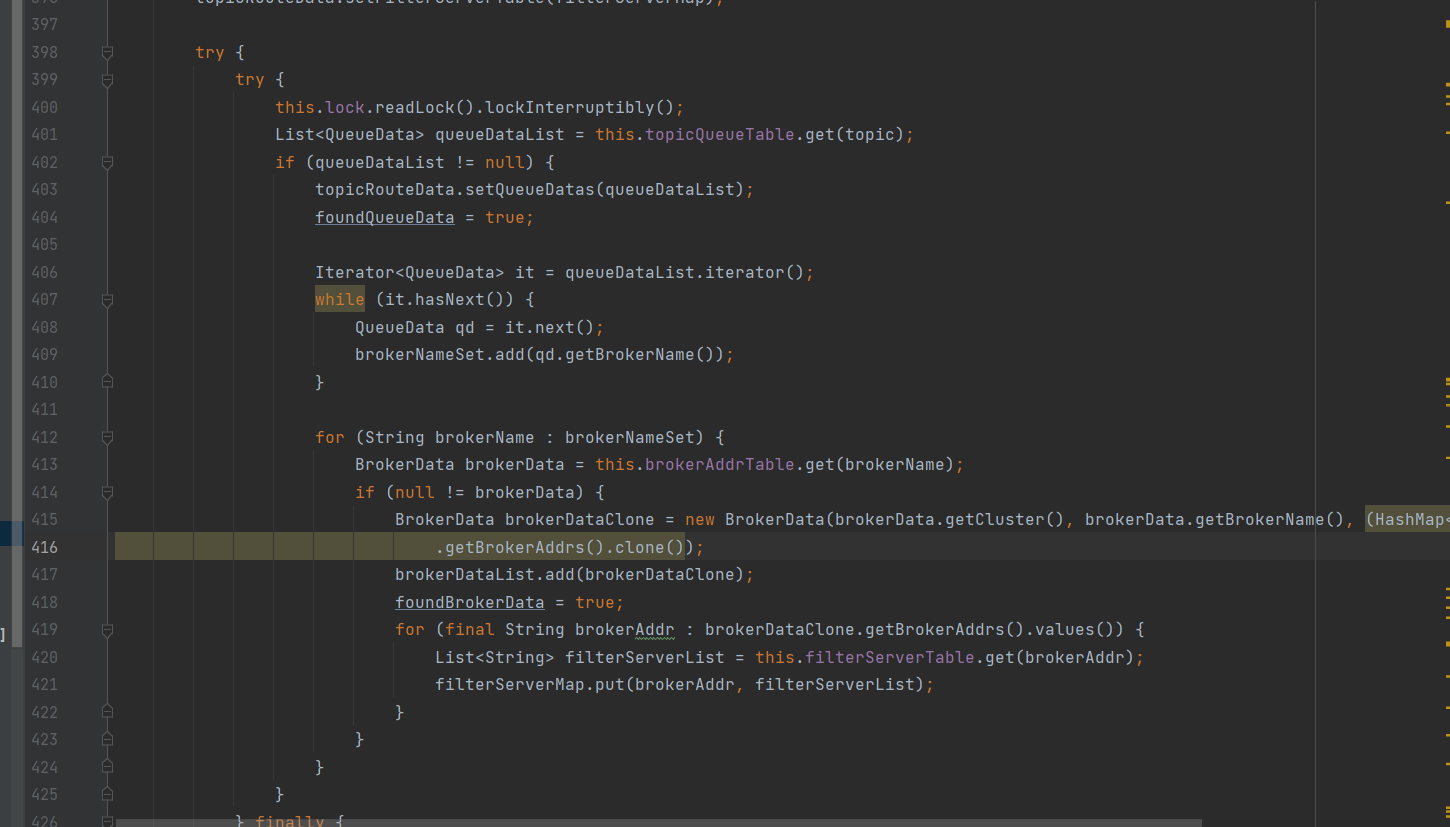Click the fold end marker on line 422
Viewport: 1450px width, 827px height.
(x=107, y=712)
